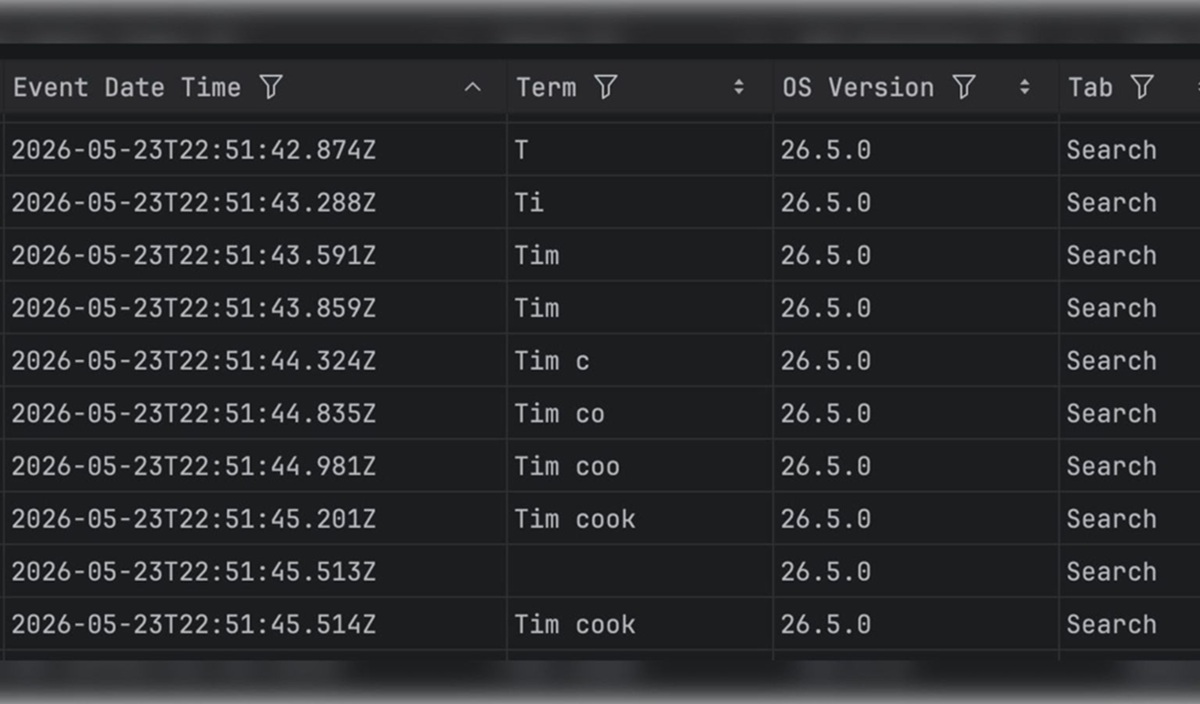Select OS version 26.5.0 in 45.514Z row

pyautogui.click(x=826, y=625)
